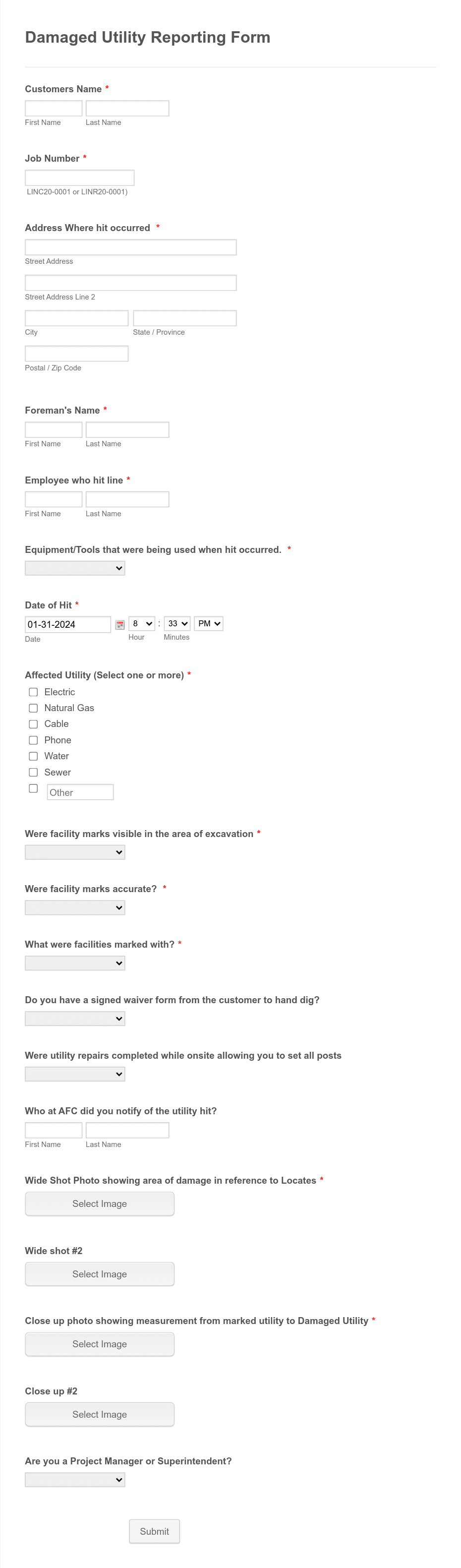Open the facility marks visible dropdown
The width and height of the screenshot is (461, 1568).
coord(75,851)
